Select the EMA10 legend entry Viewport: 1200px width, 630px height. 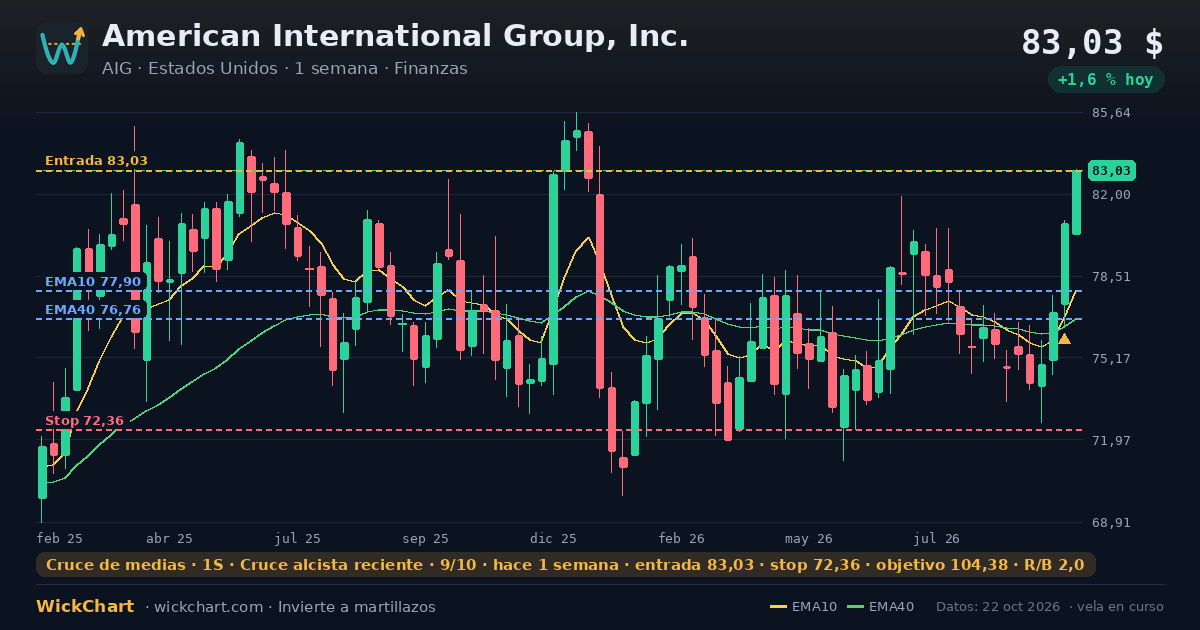[x=806, y=607]
